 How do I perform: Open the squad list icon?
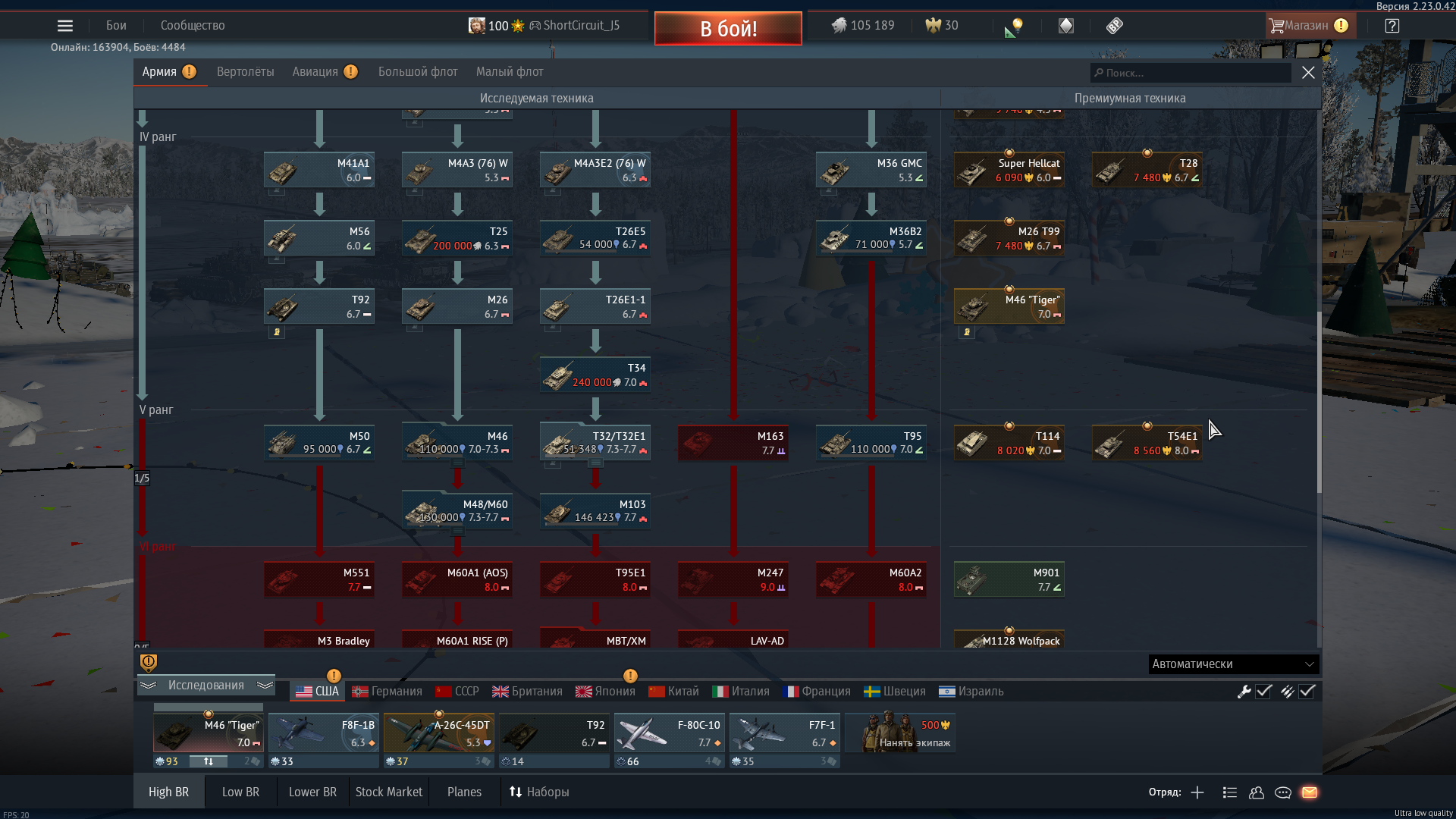tap(1230, 792)
